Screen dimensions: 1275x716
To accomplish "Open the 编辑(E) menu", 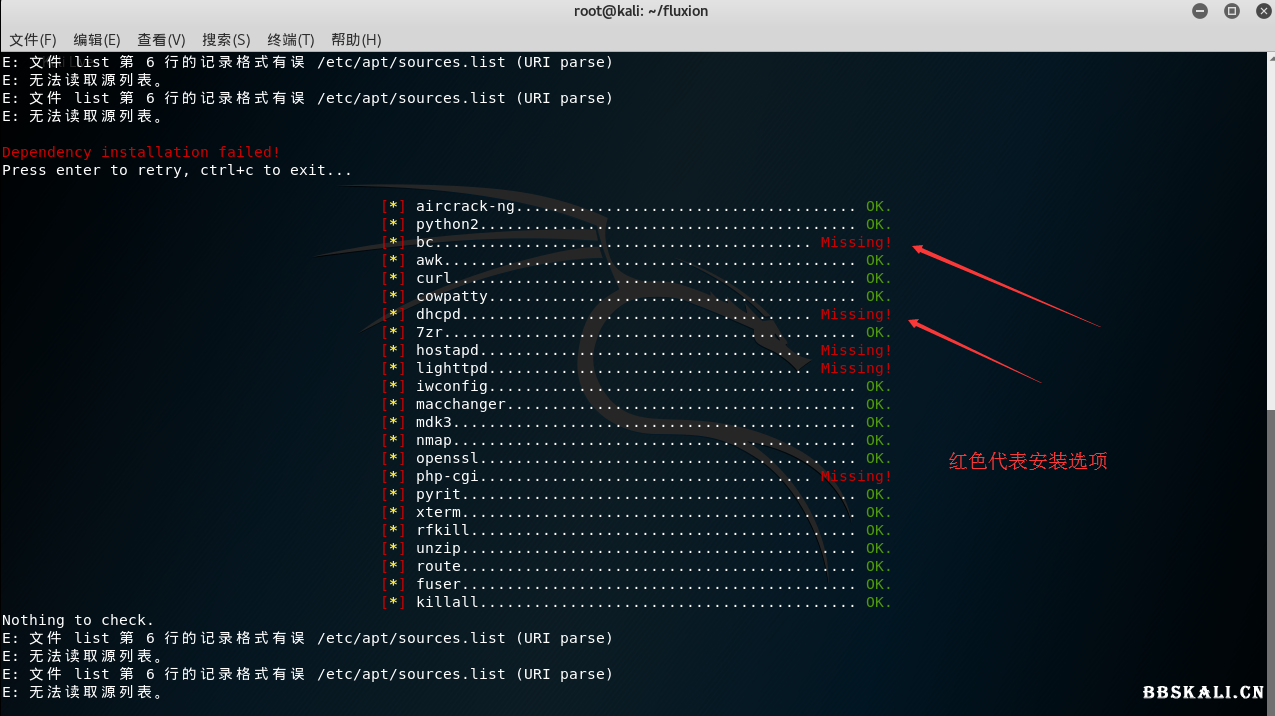I will (97, 40).
